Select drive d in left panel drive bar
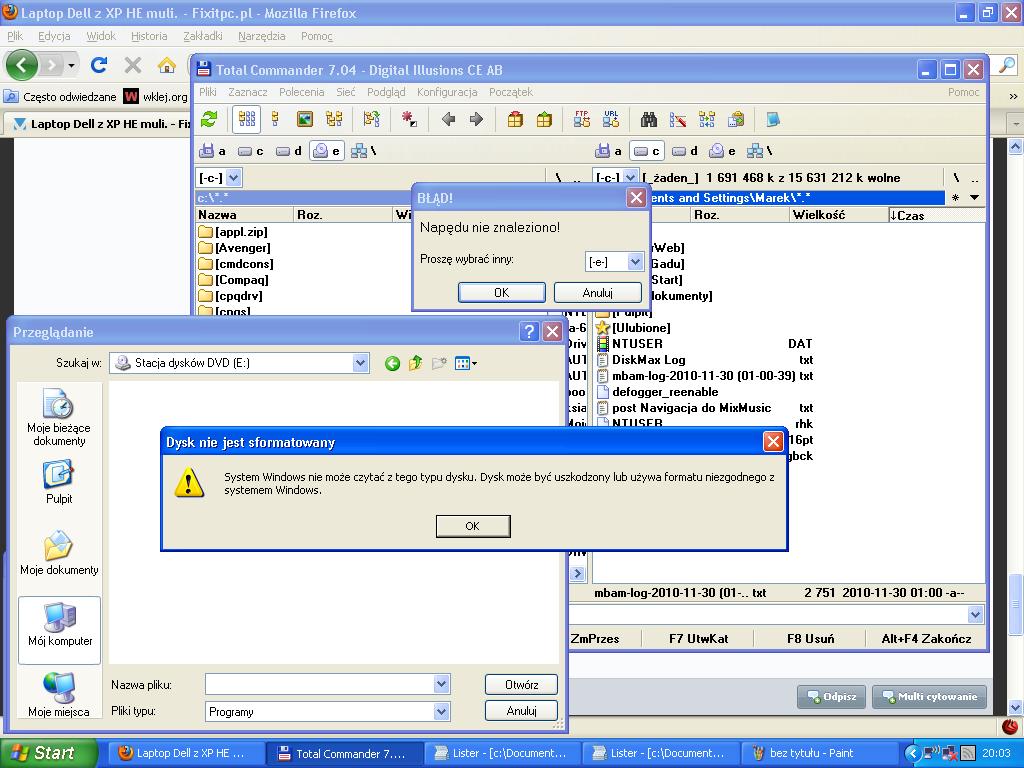The image size is (1024, 768). (289, 151)
